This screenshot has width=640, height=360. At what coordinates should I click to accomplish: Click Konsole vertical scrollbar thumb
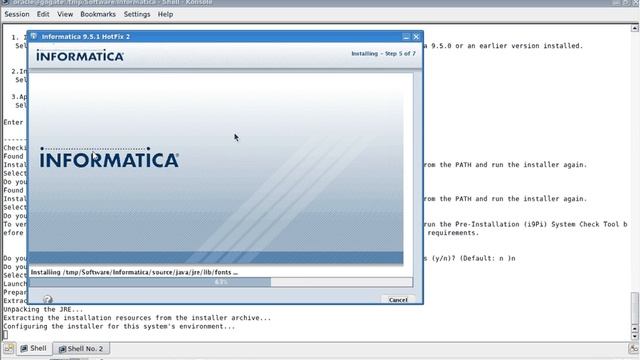click(635, 309)
